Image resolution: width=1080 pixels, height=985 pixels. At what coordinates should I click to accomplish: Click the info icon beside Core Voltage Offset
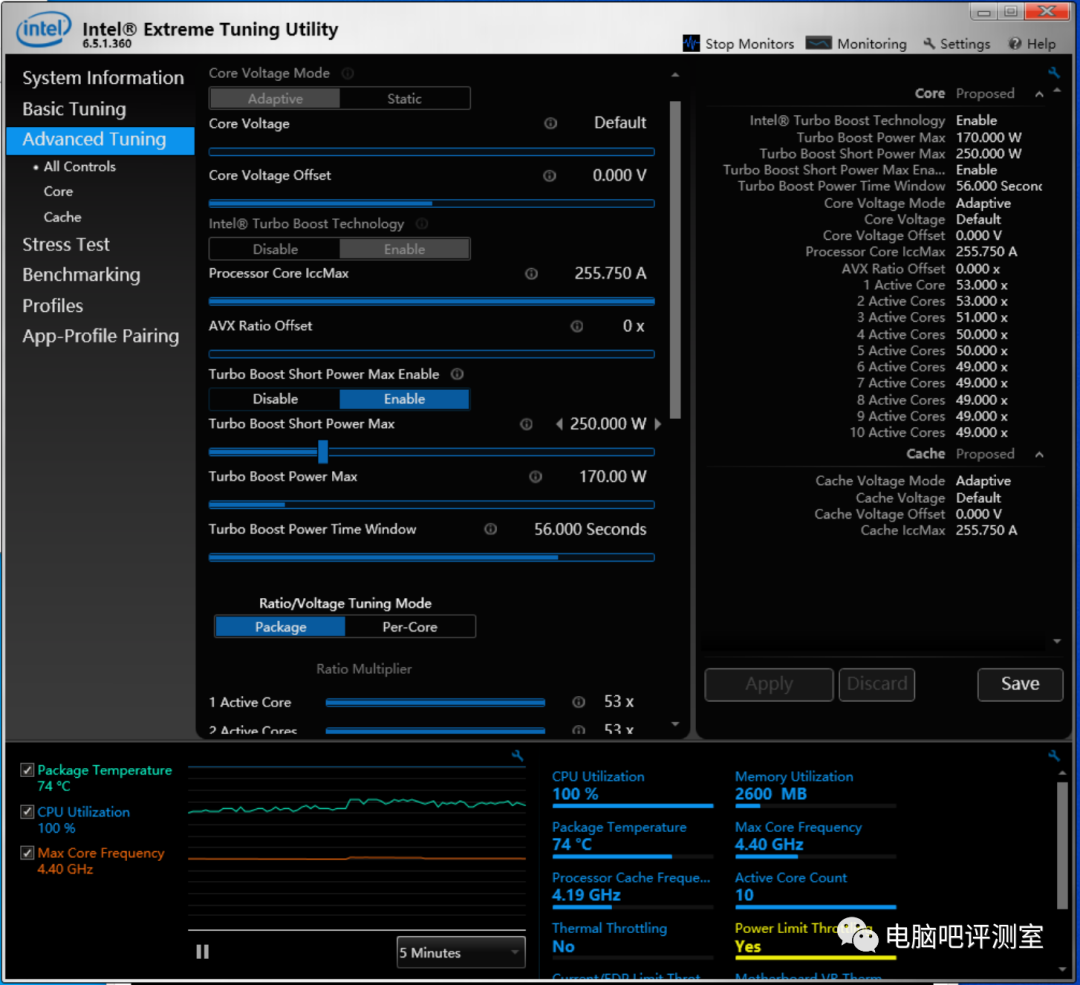tap(549, 176)
